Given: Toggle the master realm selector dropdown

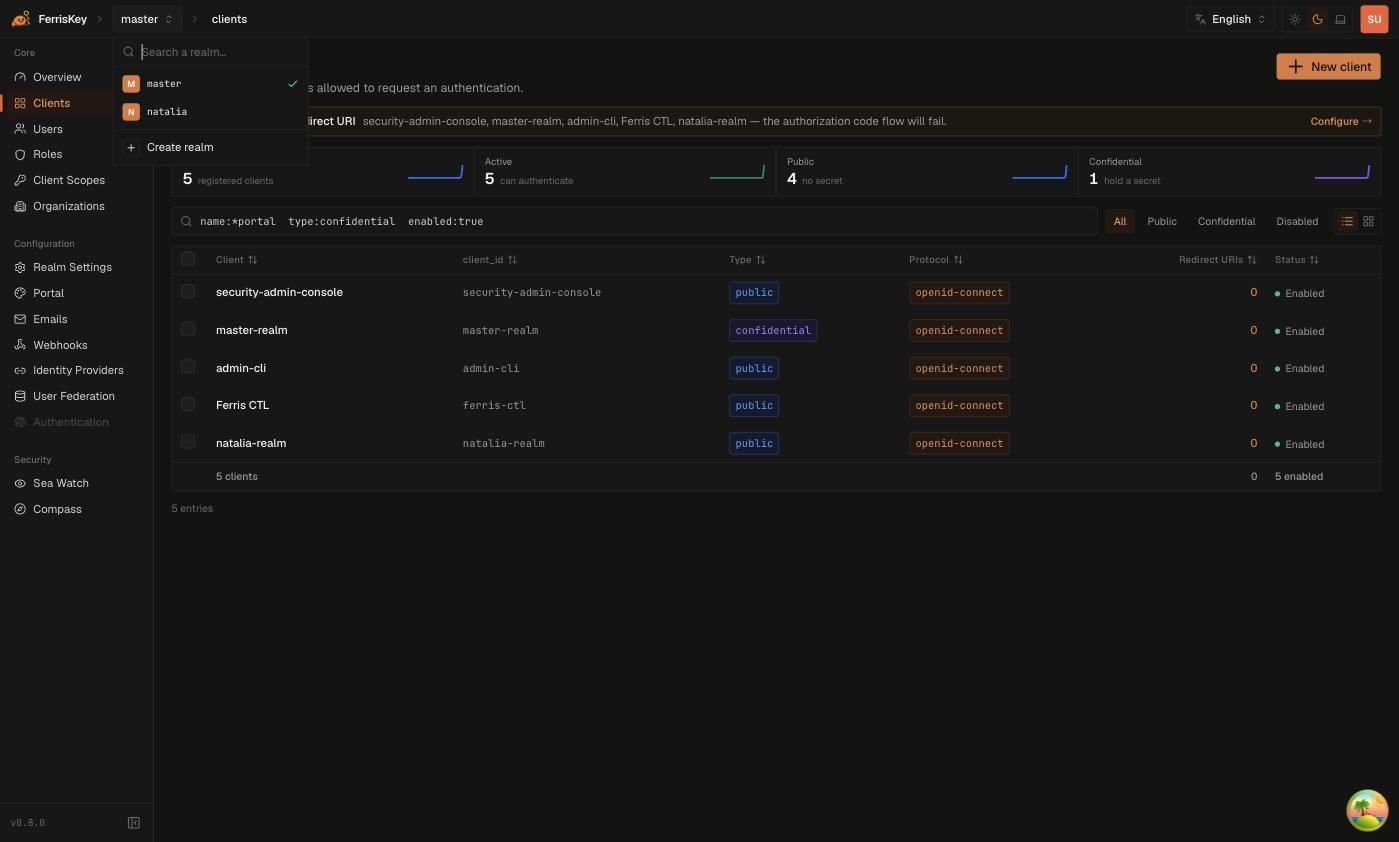Looking at the screenshot, I should tap(147, 19).
